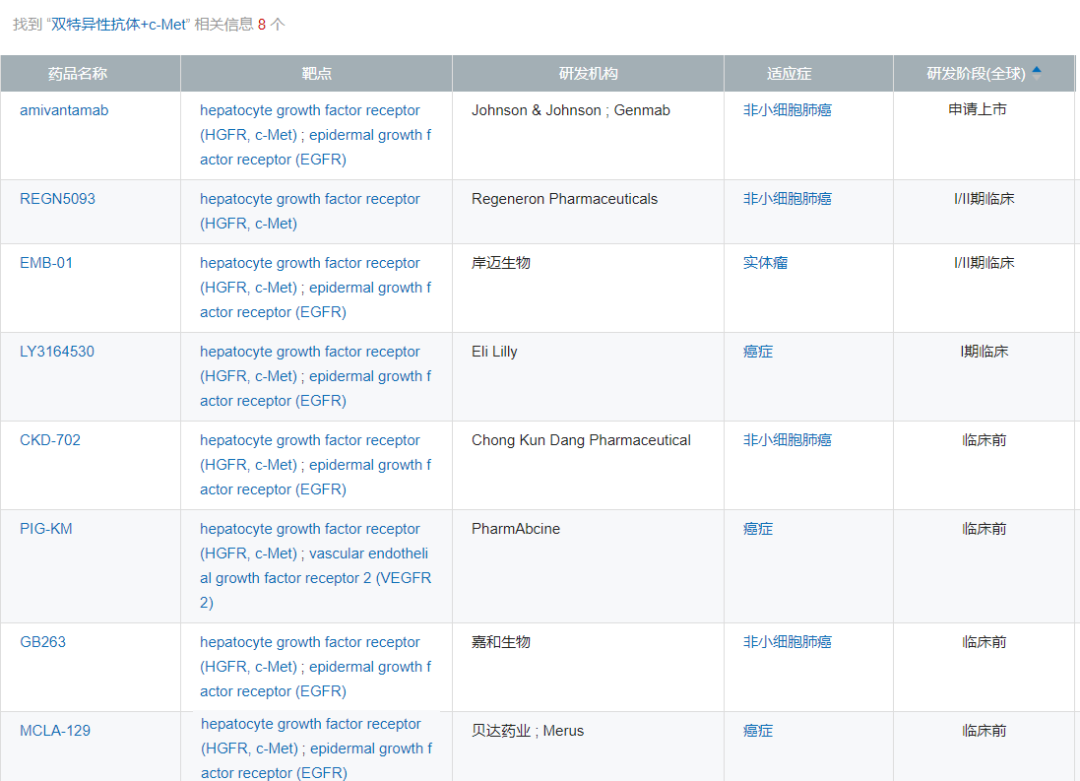Open the target link in amivantamab row
This screenshot has width=1080, height=781.
coord(315,135)
